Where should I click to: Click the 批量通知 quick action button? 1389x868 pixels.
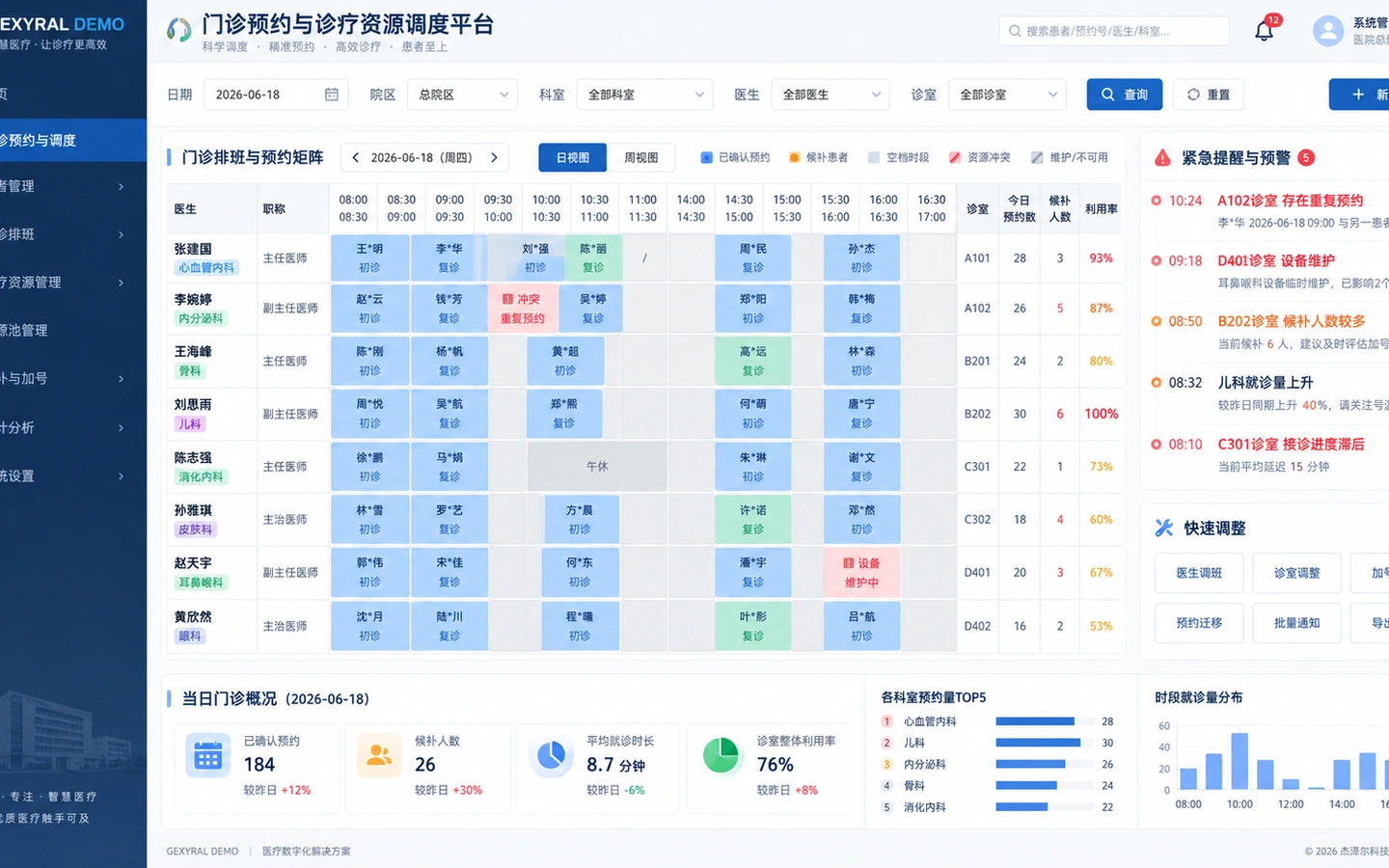(x=1296, y=623)
